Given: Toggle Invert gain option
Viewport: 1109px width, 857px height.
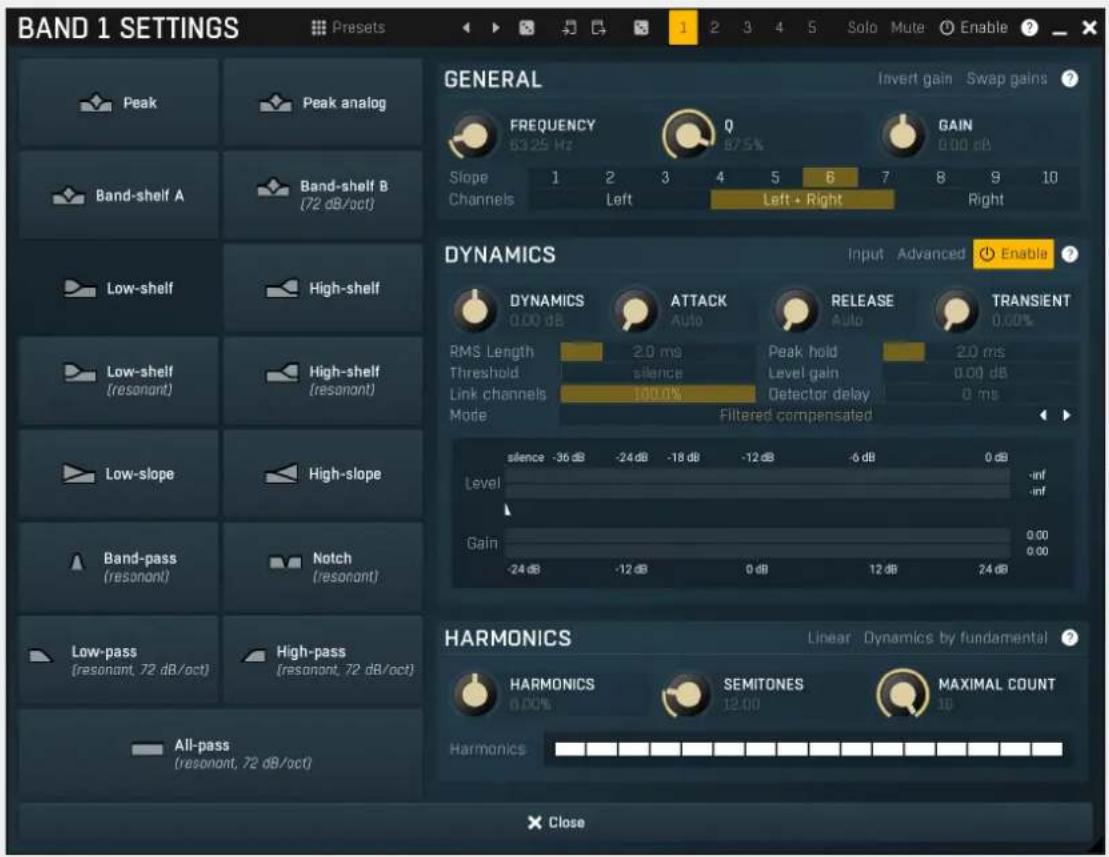Looking at the screenshot, I should click(x=915, y=78).
